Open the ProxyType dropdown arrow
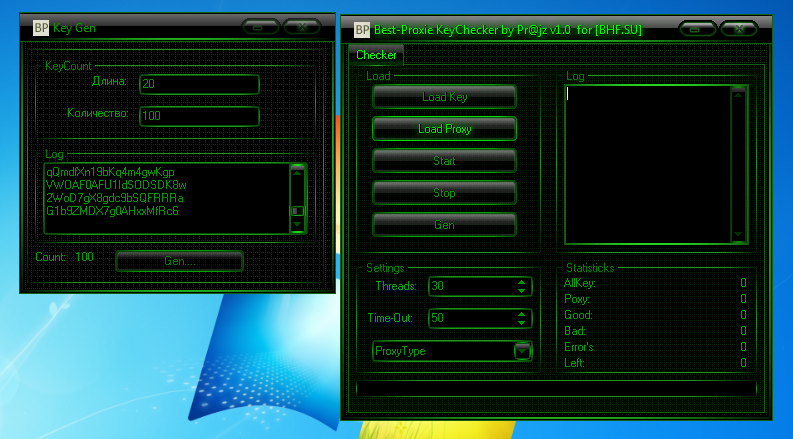The height and width of the screenshot is (439, 793). coord(522,350)
